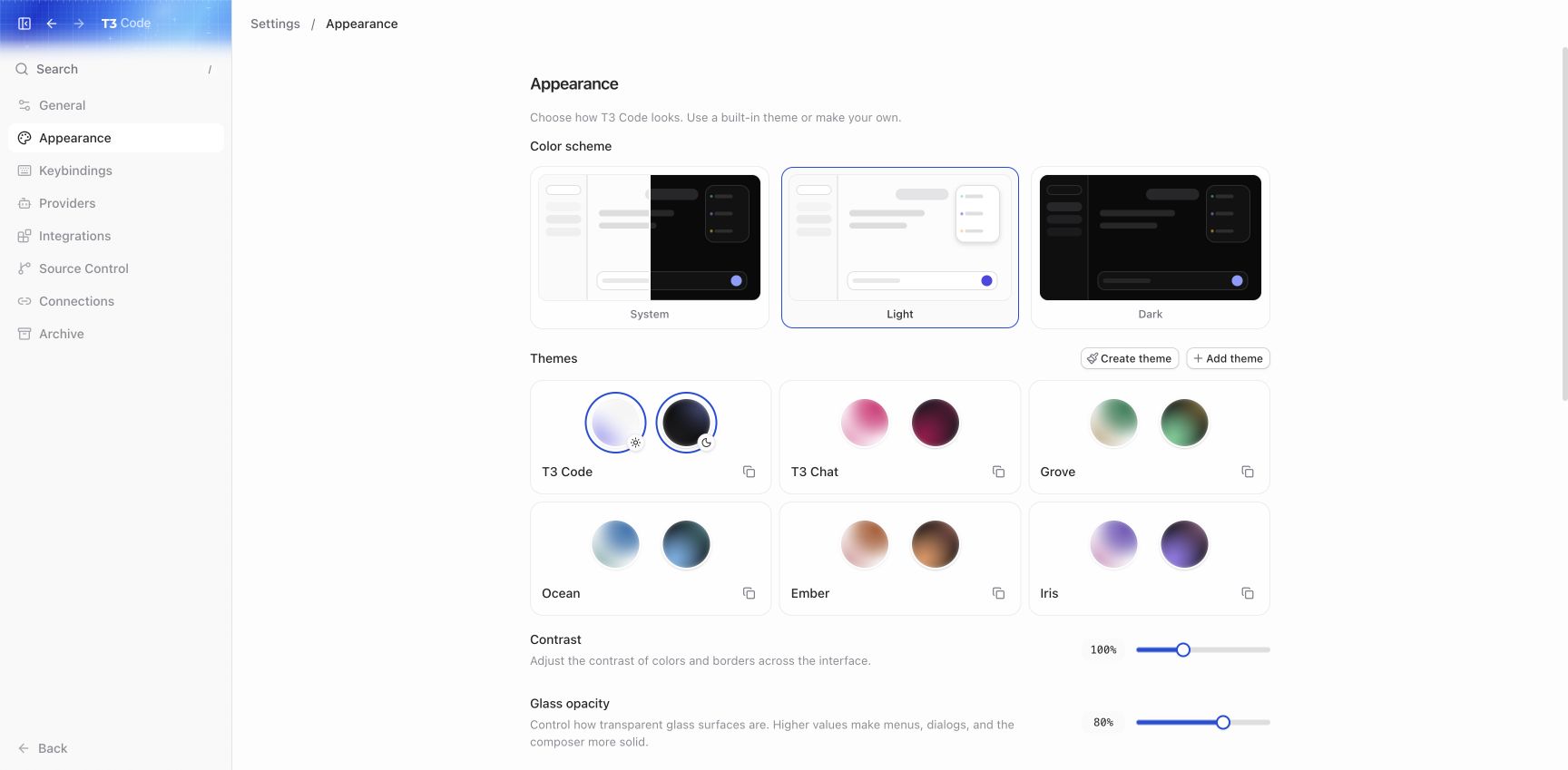Click the General sliders icon
Viewport: 1568px width, 770px height.
24,105
